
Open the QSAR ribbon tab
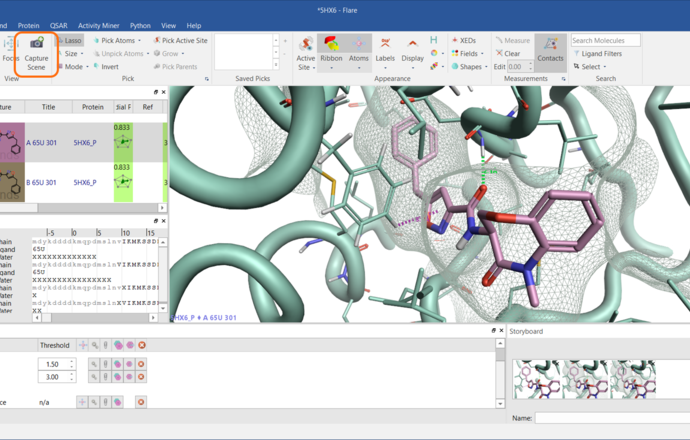tap(59, 26)
